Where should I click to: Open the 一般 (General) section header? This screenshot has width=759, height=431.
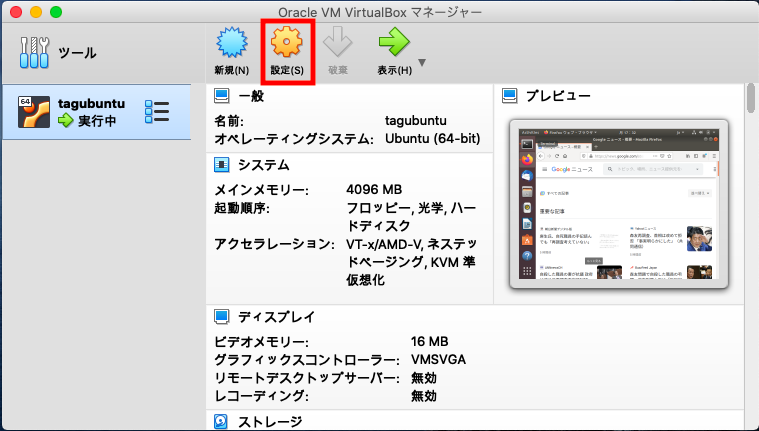[x=251, y=96]
